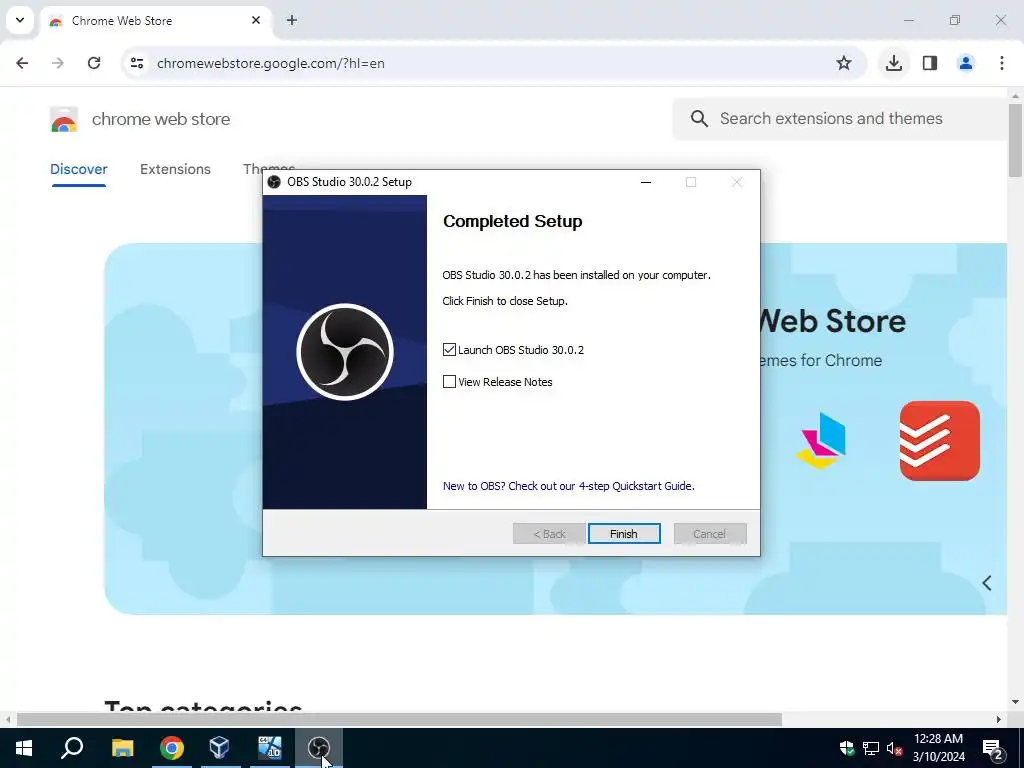
Task: Switch to the Extensions tab
Action: click(x=175, y=169)
